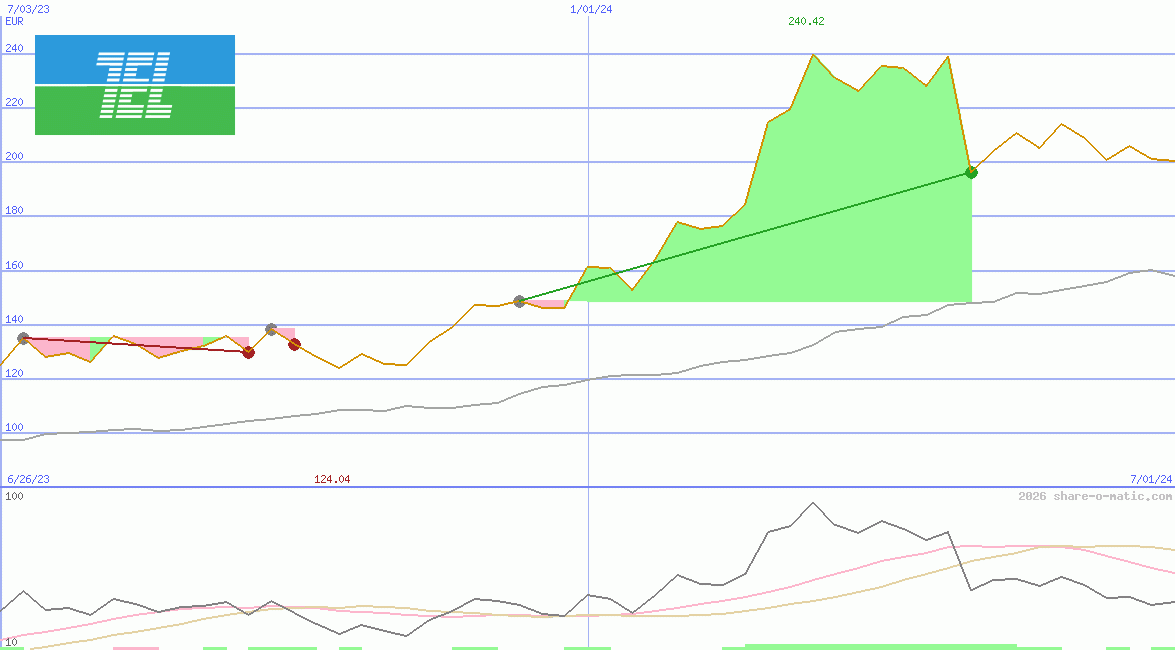Screen dimensions: 1175x650
Task: Click the gray marker at the small peak near 138
Action: [271, 330]
